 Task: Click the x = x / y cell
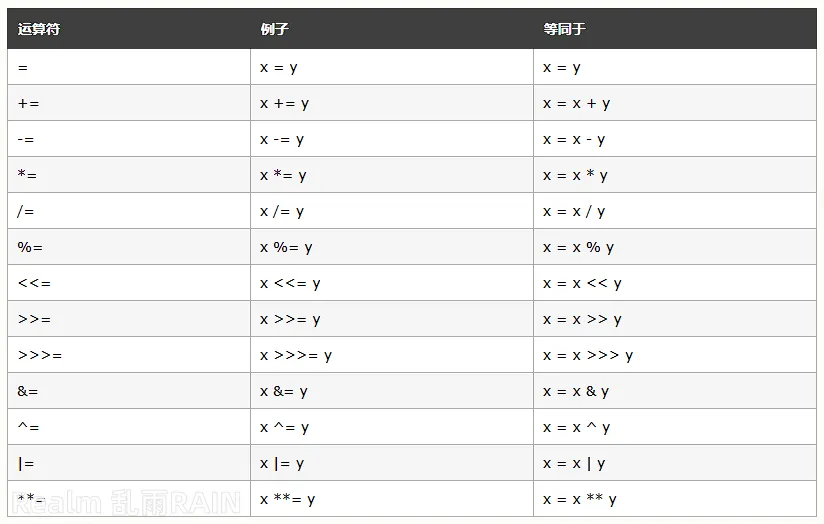(x=574, y=211)
